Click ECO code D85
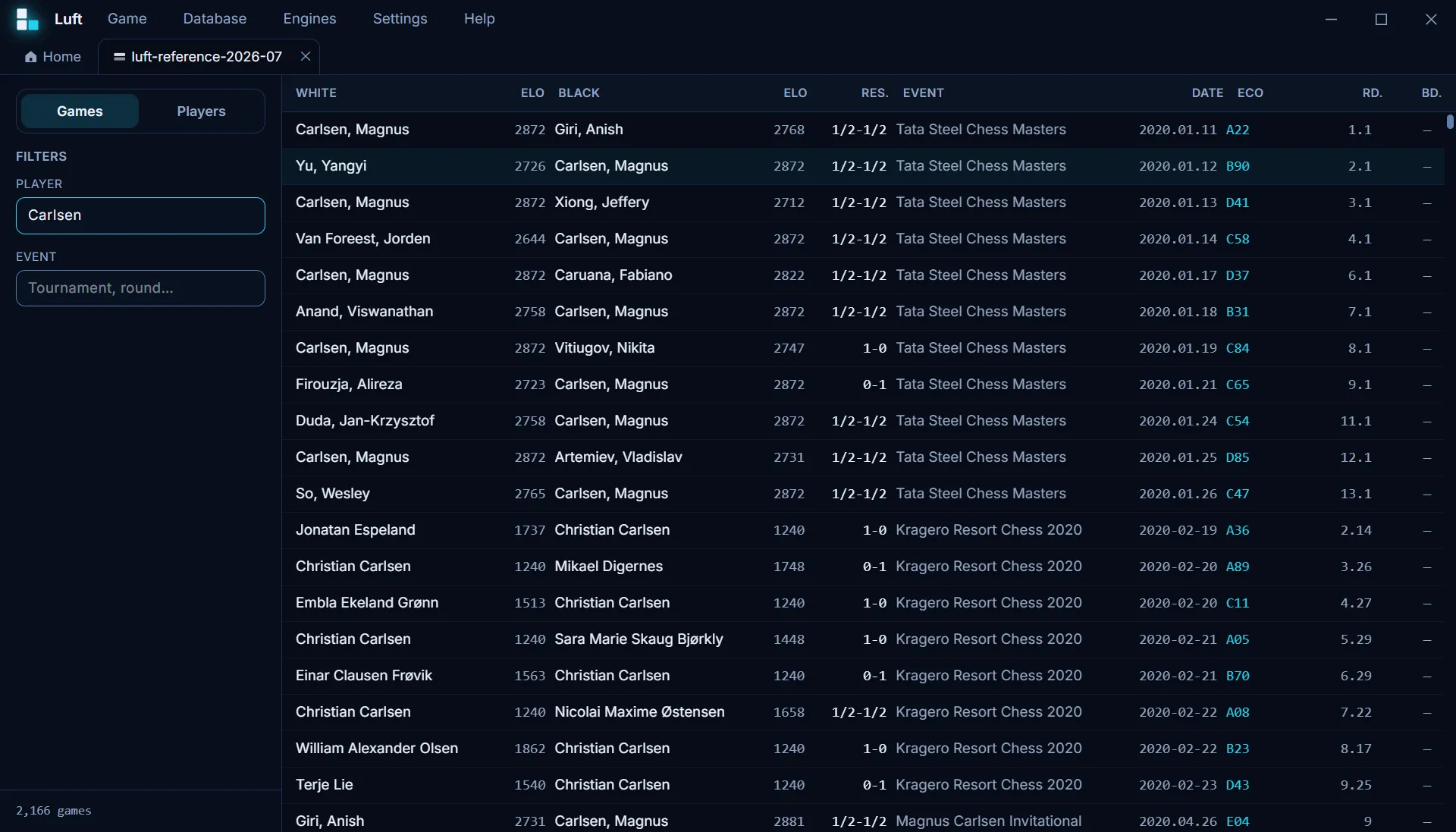The image size is (1456, 832). (1238, 457)
